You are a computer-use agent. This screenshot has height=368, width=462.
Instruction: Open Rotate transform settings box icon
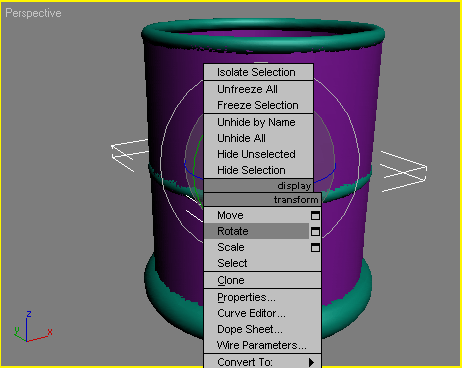[x=315, y=231]
